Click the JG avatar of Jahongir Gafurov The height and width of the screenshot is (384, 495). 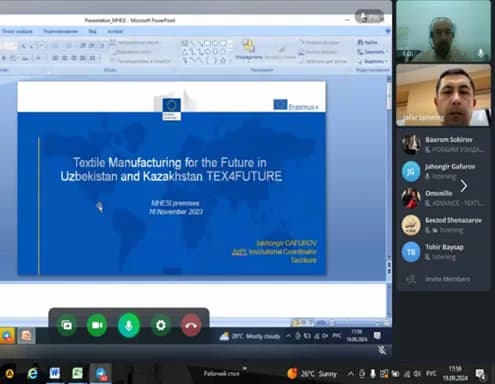point(411,171)
